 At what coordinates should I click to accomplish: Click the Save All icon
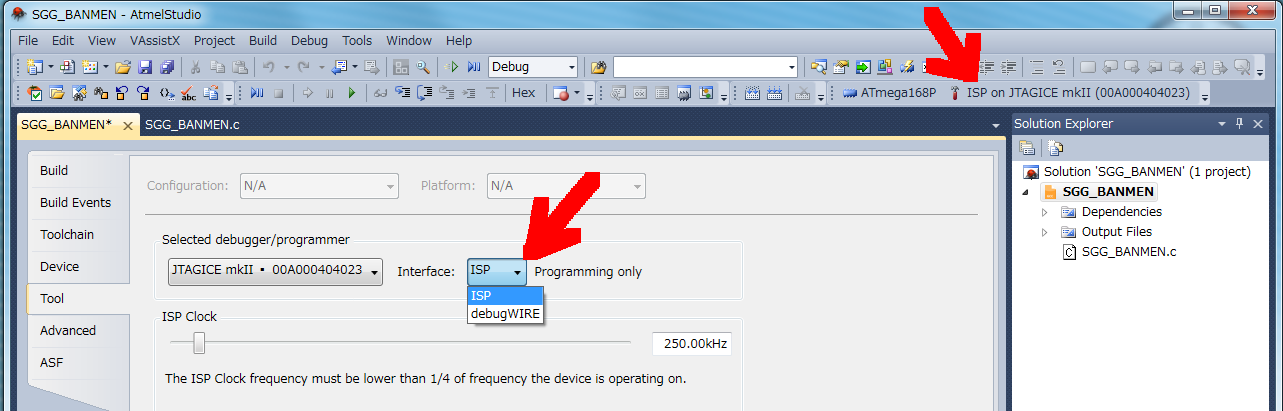coord(166,67)
